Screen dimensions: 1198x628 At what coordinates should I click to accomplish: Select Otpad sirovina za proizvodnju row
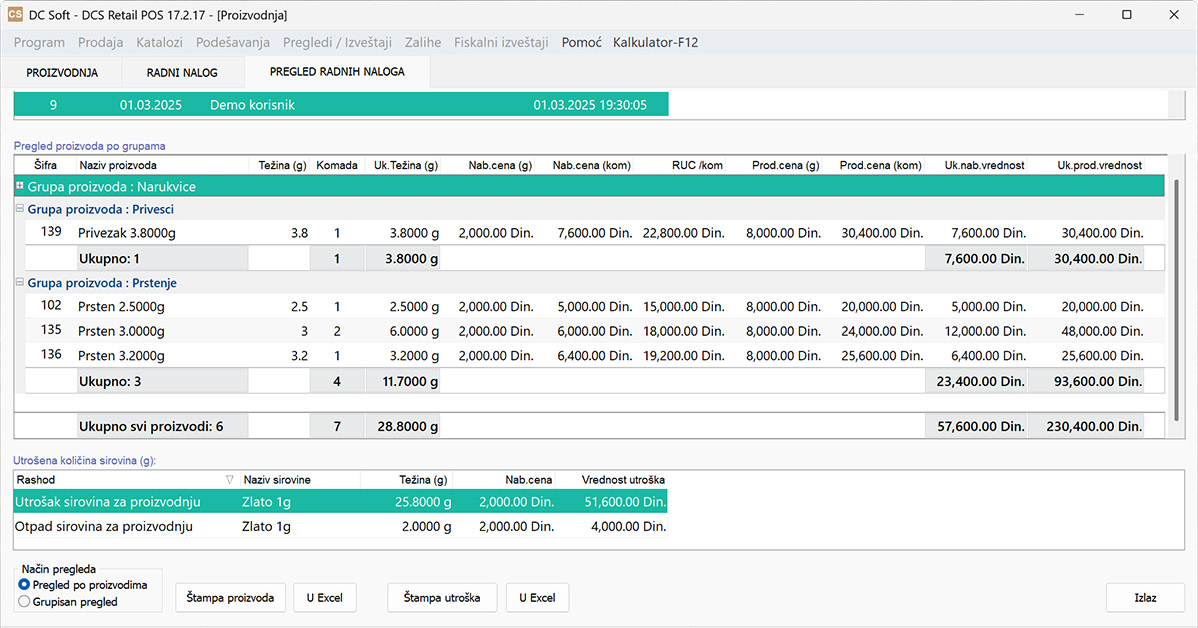click(103, 527)
